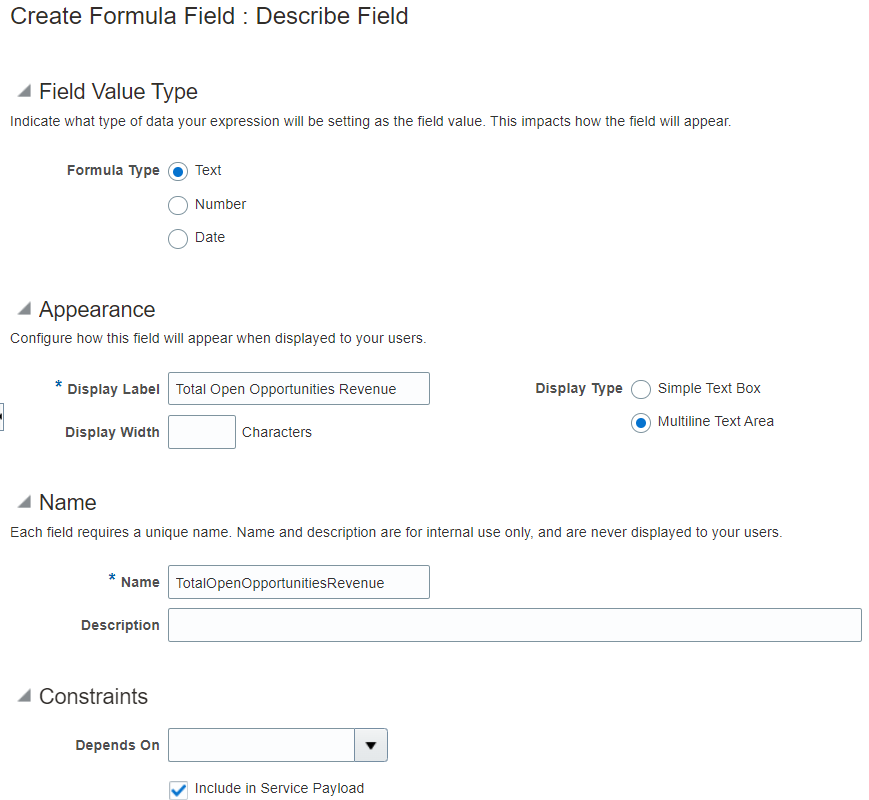Select Multiline Text Area display type

pyautogui.click(x=640, y=422)
